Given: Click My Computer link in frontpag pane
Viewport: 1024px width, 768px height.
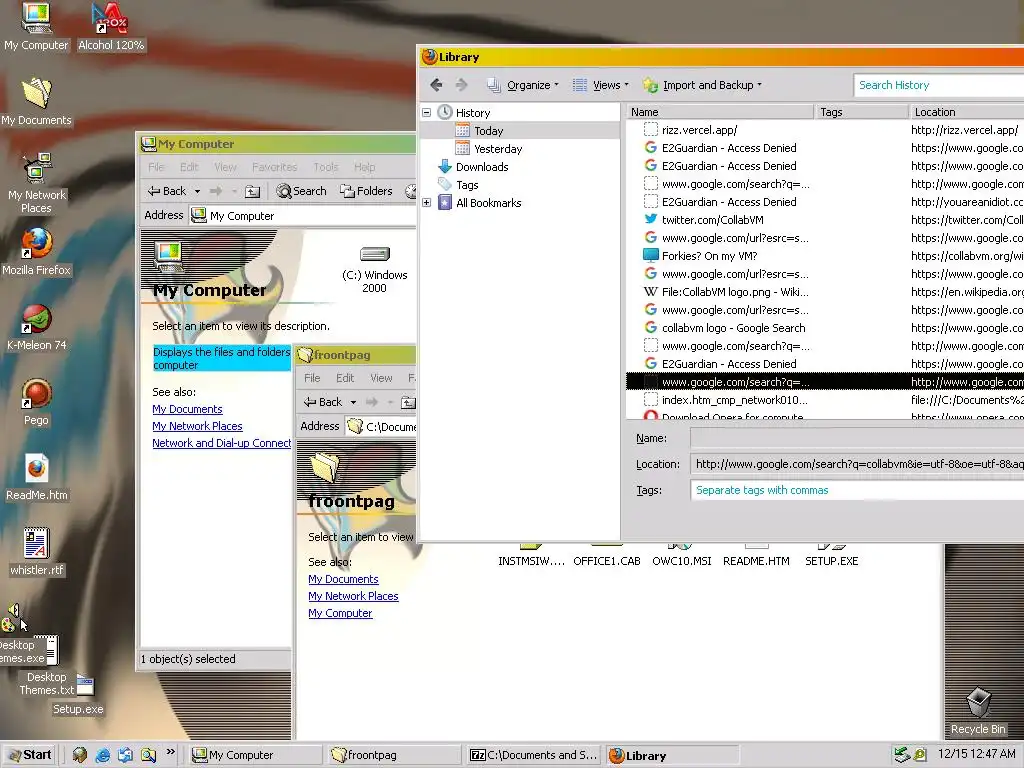Looking at the screenshot, I should click(x=340, y=613).
